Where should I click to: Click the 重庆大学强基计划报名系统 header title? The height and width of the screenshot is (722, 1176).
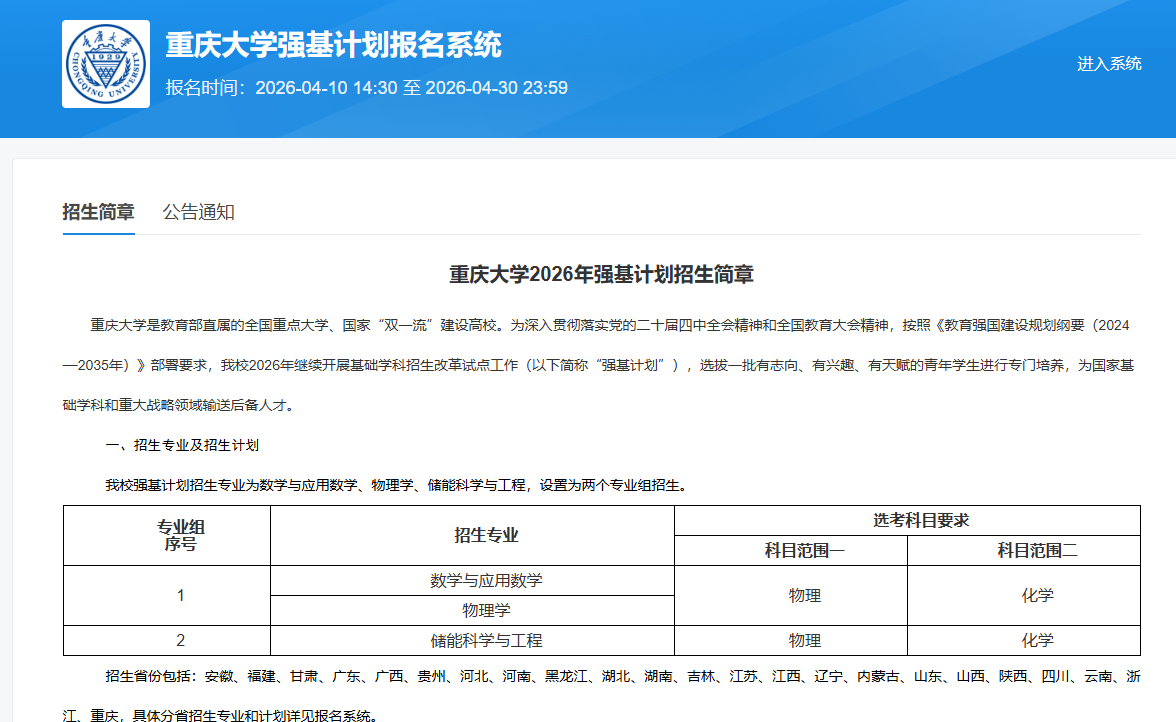pyautogui.click(x=333, y=45)
